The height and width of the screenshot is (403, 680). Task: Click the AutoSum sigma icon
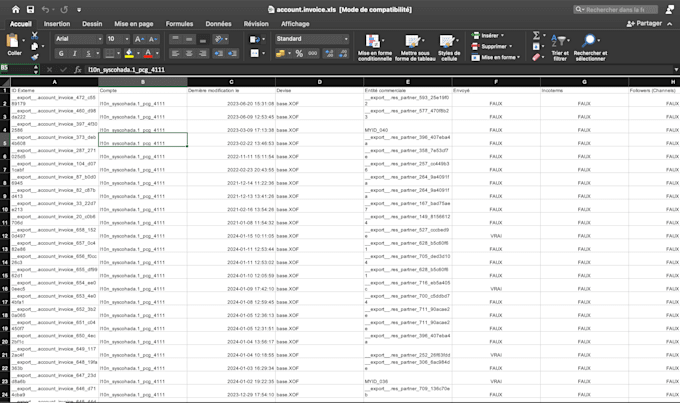pyautogui.click(x=536, y=36)
